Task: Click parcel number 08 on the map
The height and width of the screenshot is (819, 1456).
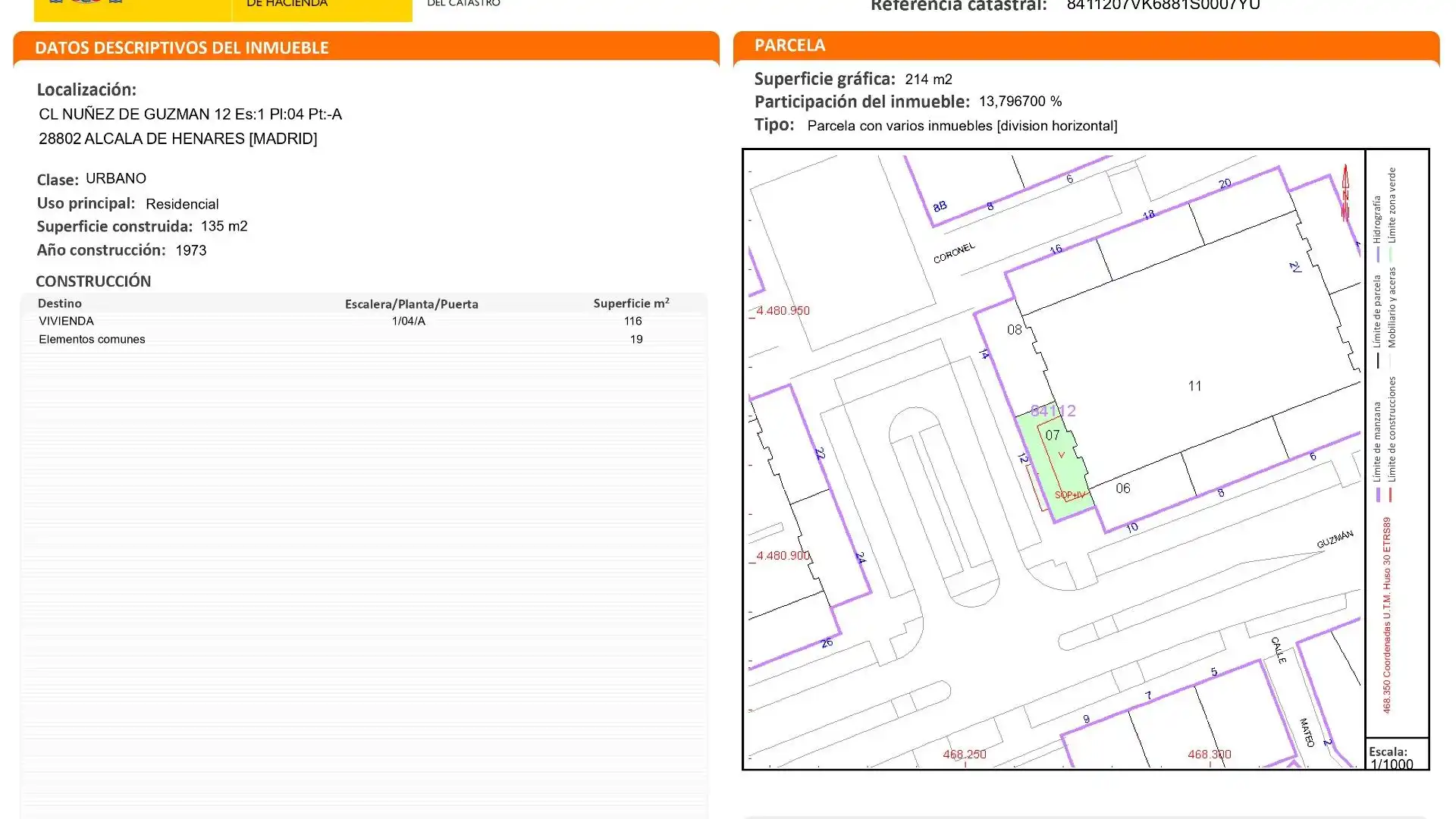Action: (x=1014, y=330)
